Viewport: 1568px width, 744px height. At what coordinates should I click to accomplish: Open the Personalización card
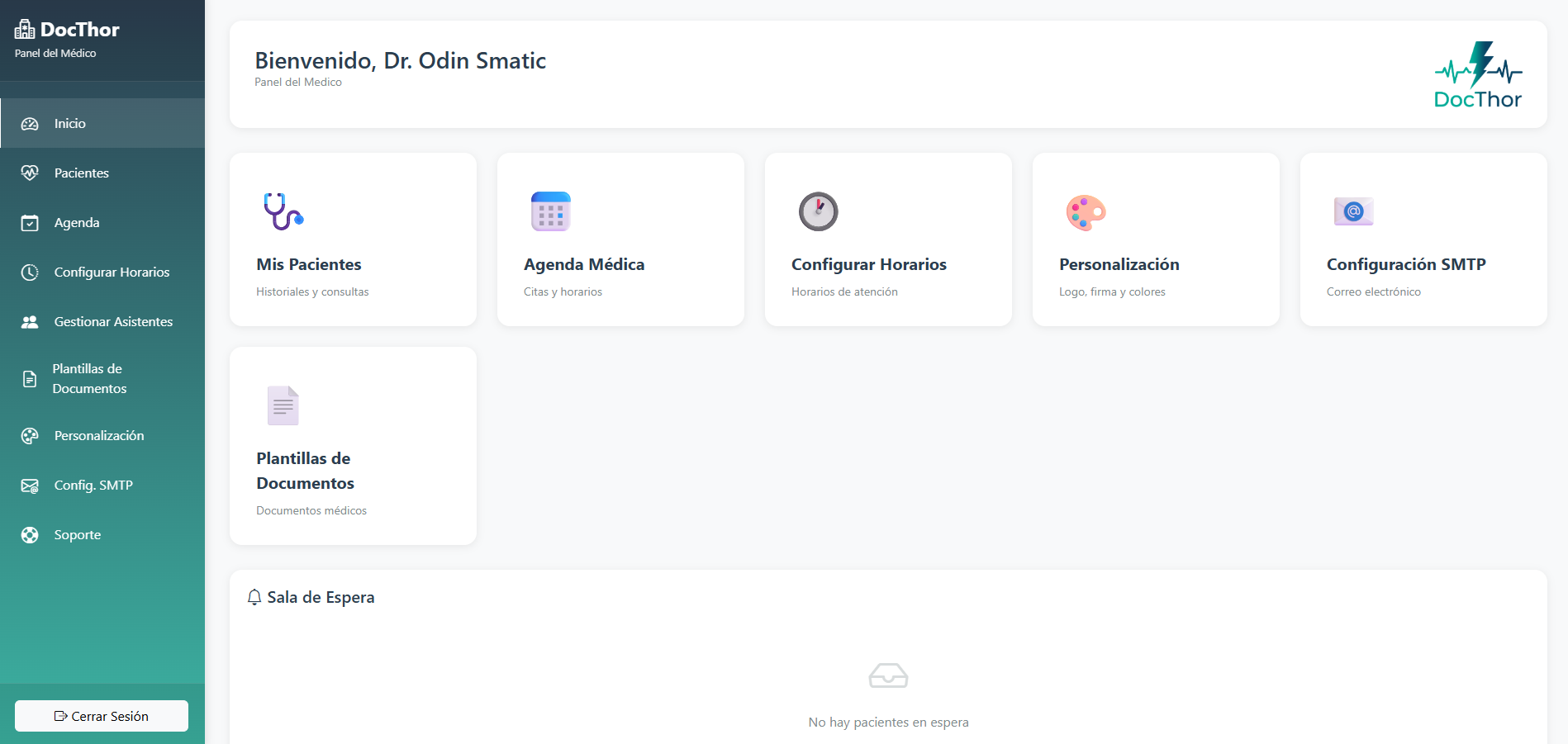pyautogui.click(x=1156, y=239)
